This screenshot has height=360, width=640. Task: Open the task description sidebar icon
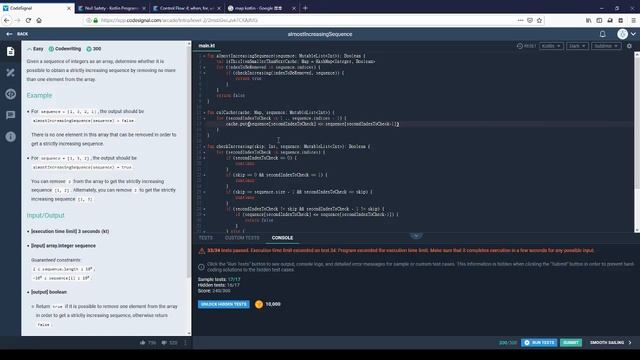[x=11, y=51]
